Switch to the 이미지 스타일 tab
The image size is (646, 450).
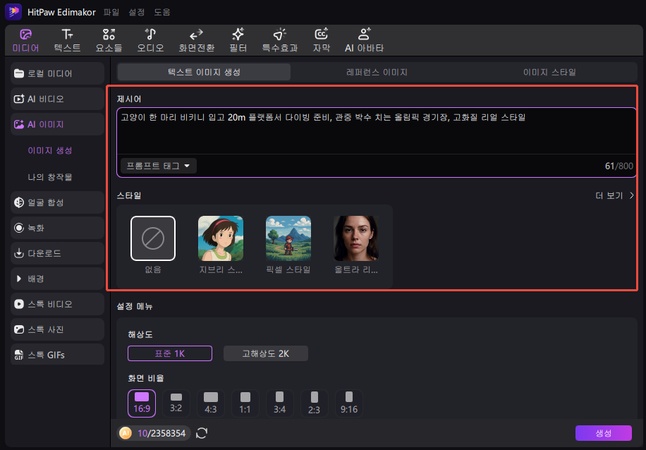(x=550, y=72)
